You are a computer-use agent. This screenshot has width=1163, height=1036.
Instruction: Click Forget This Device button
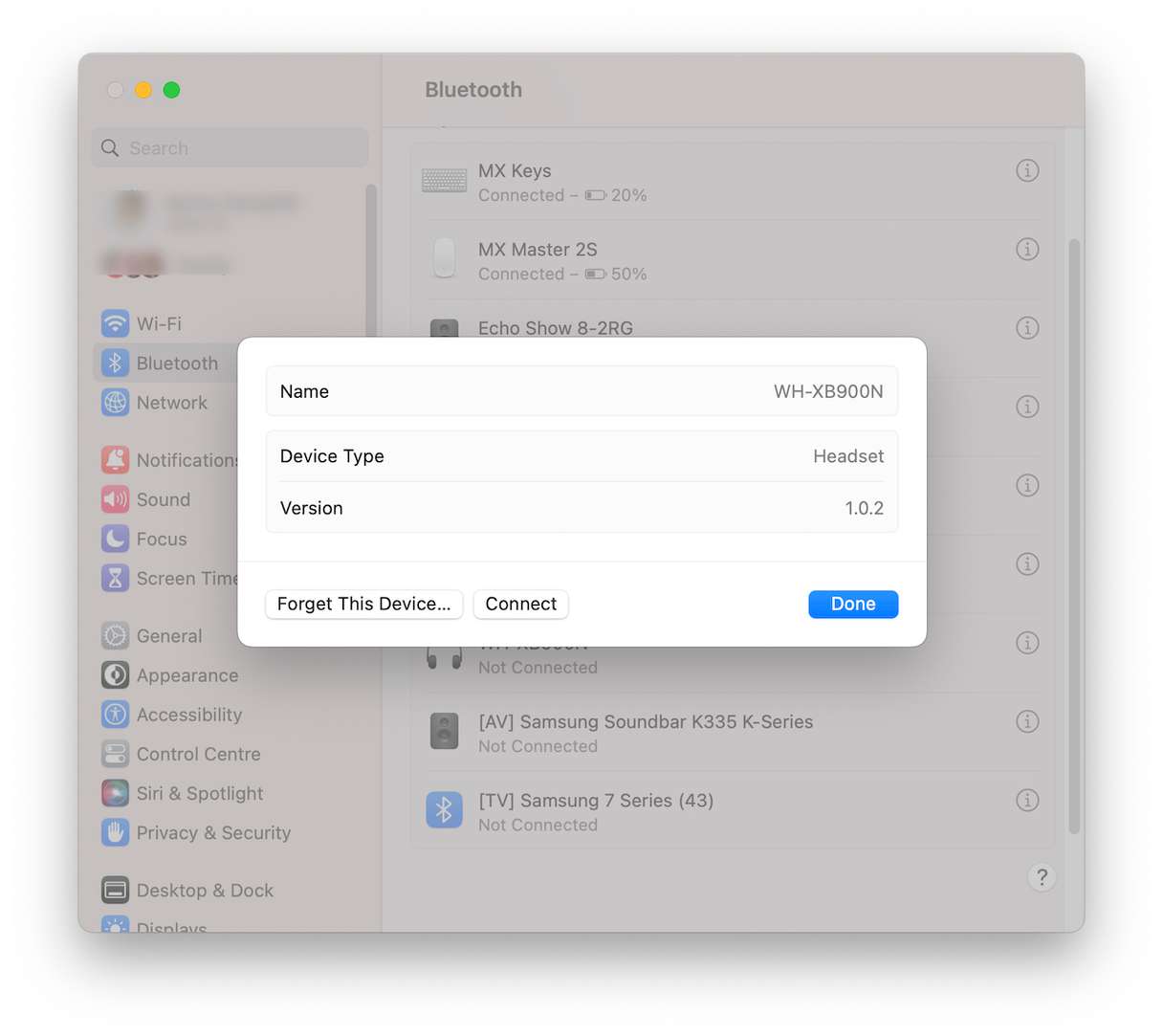(363, 604)
